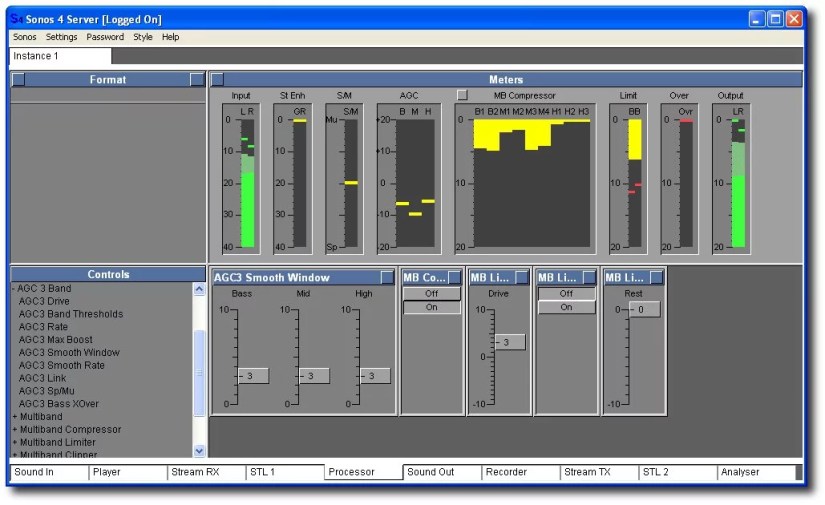
Task: Collapse the AGC 3 Band tree group
Action: click(14, 288)
